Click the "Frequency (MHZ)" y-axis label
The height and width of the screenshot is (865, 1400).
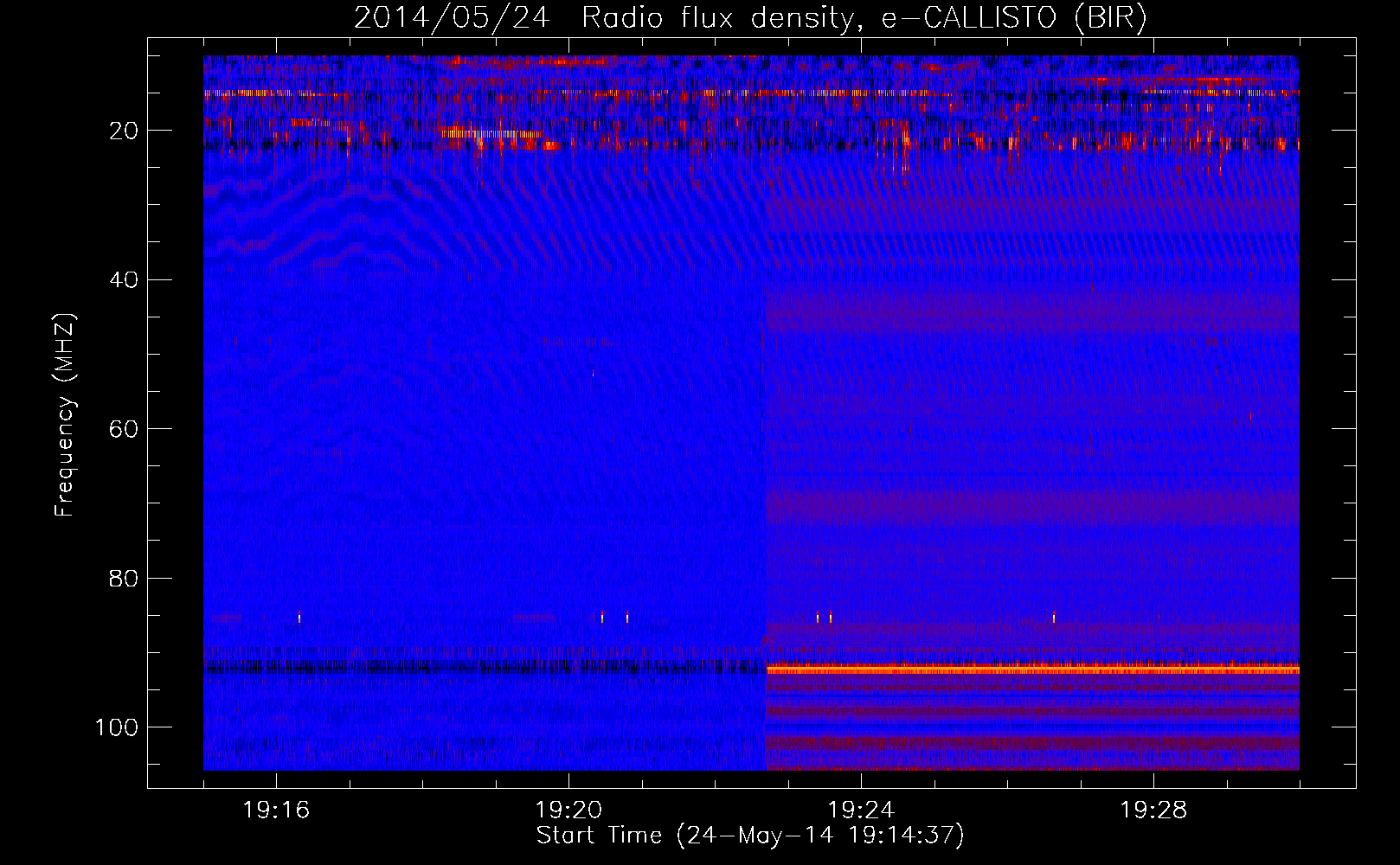pos(65,415)
